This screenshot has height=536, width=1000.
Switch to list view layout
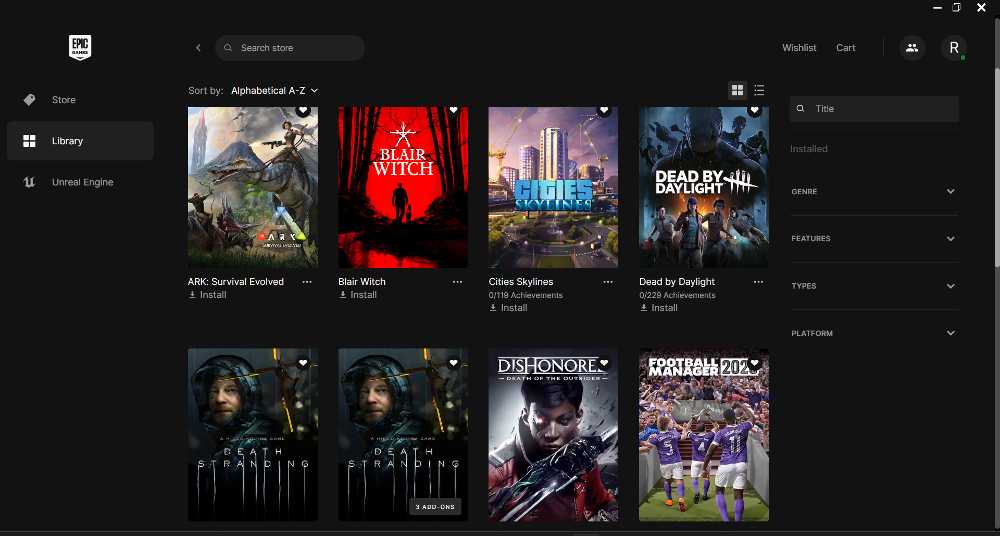[x=759, y=91]
